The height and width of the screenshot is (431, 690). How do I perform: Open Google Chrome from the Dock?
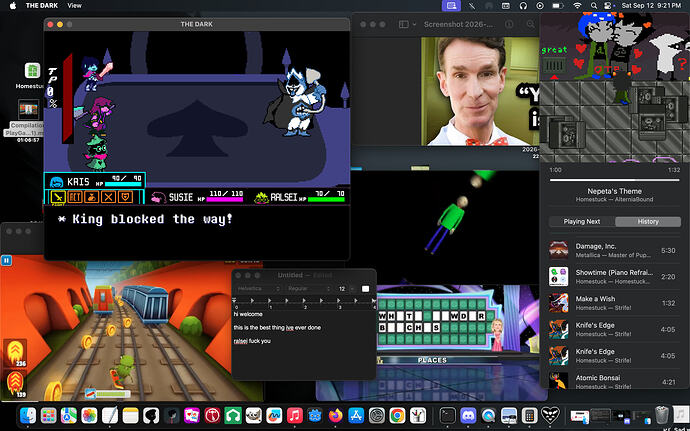(397, 415)
